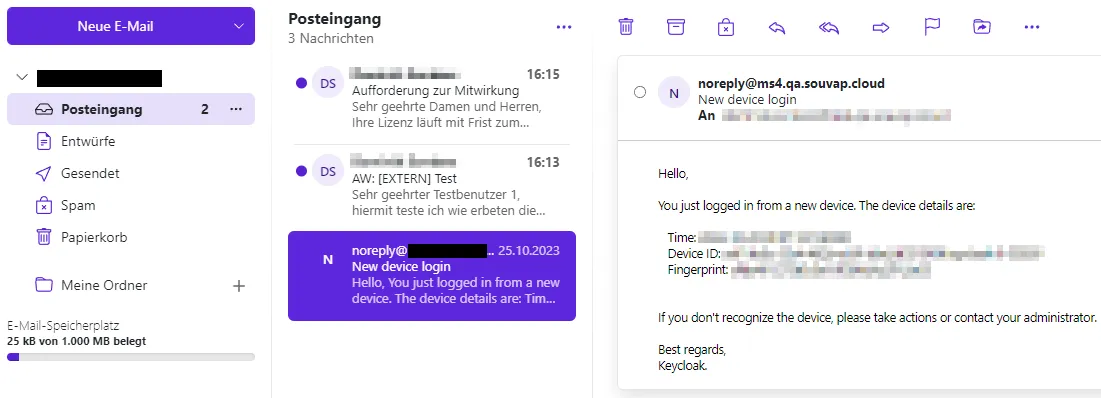Image resolution: width=1101 pixels, height=398 pixels.
Task: Click the 25.10.2023 date in message list
Action: click(x=529, y=251)
